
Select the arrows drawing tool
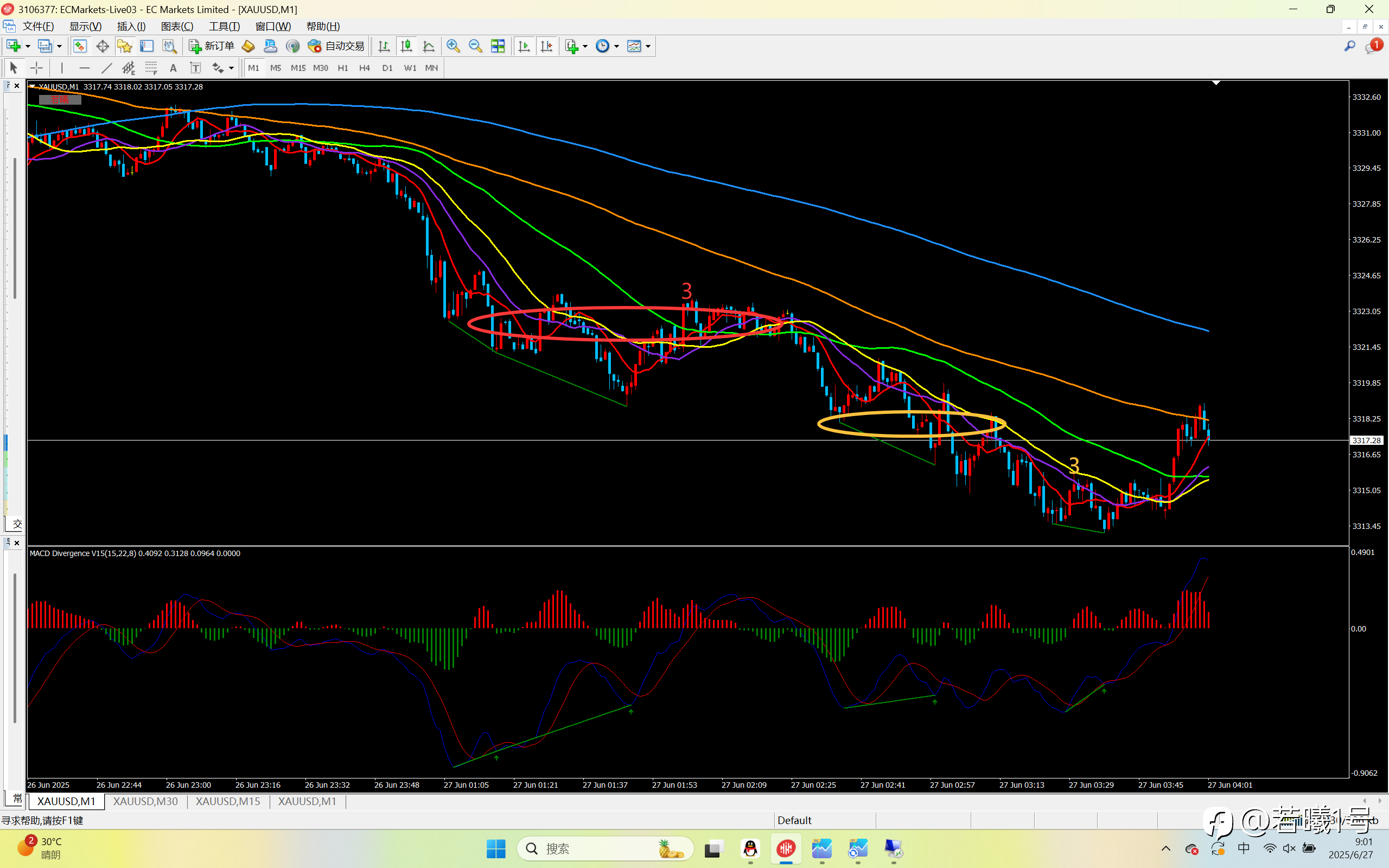tap(218, 68)
